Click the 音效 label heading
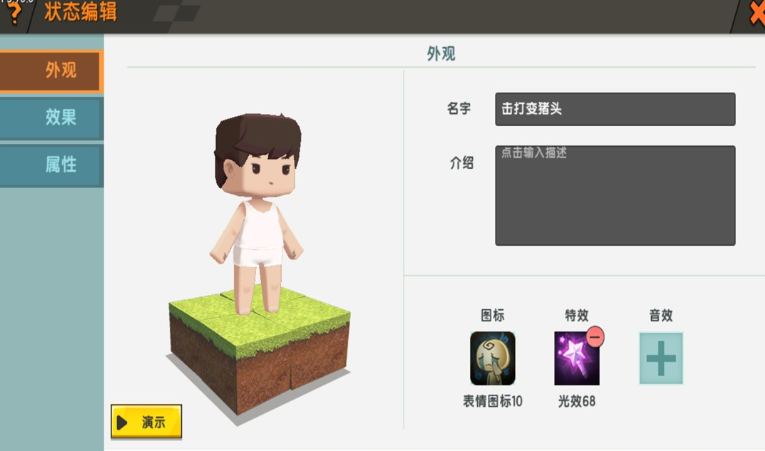 (x=661, y=315)
